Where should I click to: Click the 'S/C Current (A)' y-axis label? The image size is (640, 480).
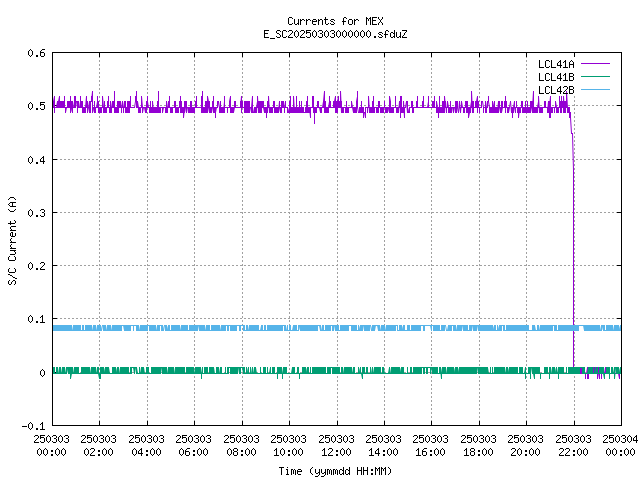pyautogui.click(x=12, y=241)
